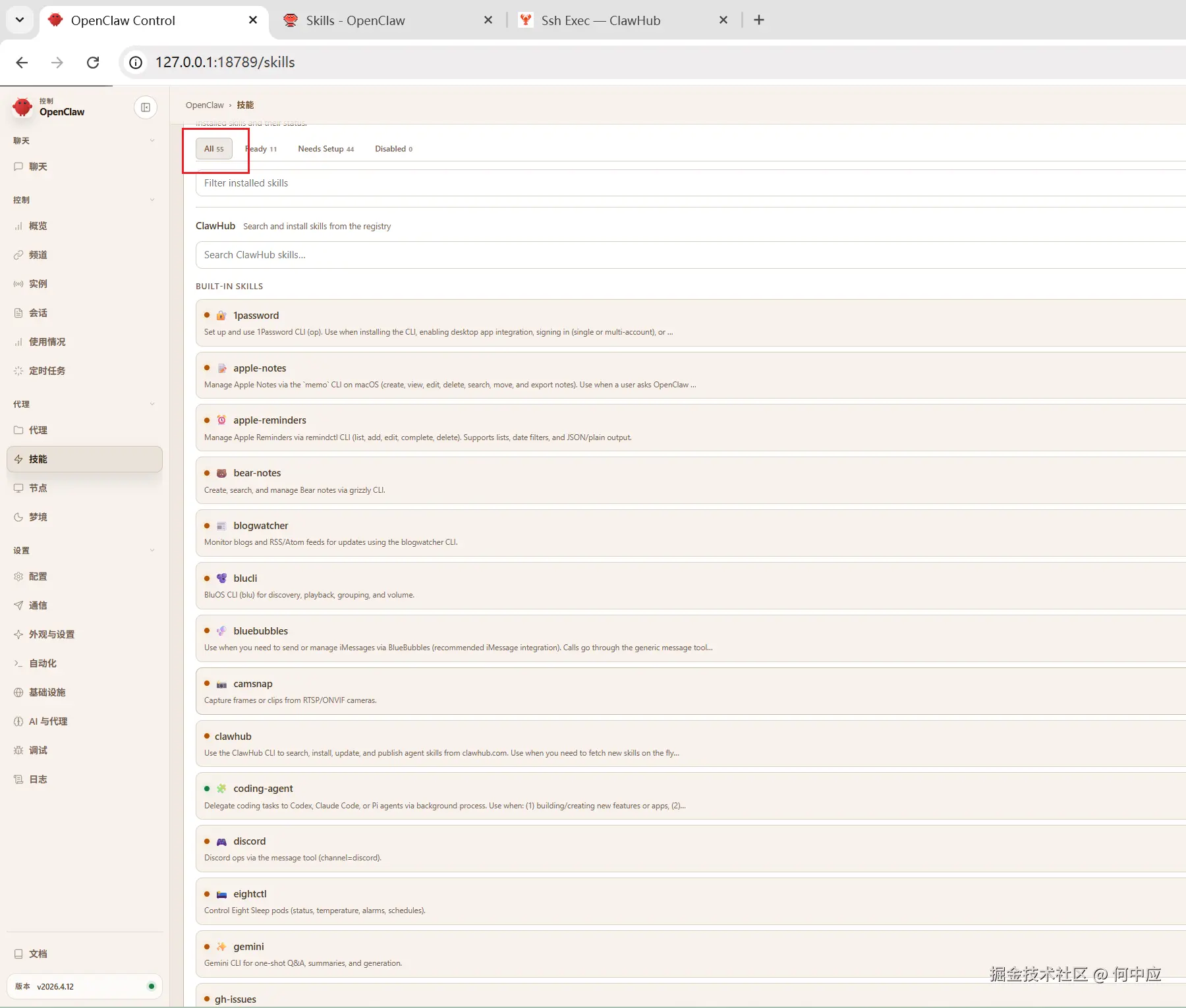Screen dimensions: 1186x1008
Task: Open 实例 instances icon
Action: (18, 284)
